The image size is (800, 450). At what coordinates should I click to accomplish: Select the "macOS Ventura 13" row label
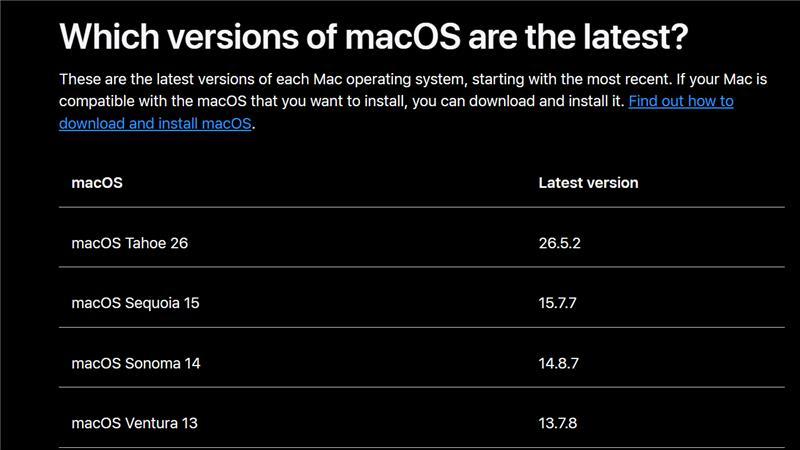pos(134,423)
